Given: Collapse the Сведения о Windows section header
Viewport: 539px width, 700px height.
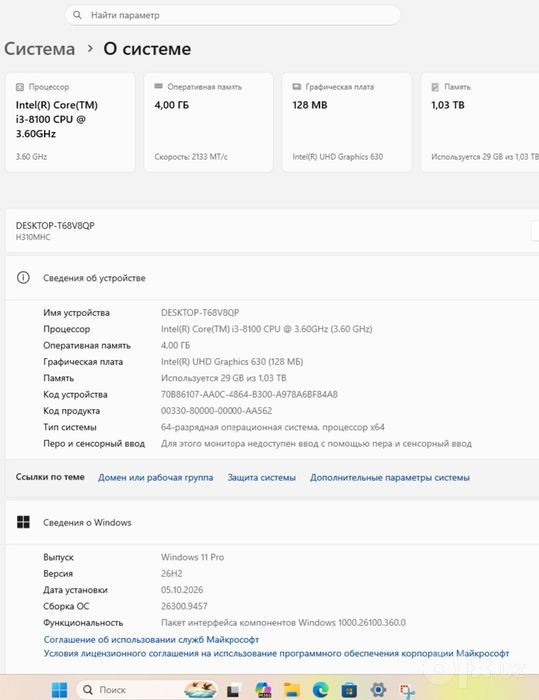Looking at the screenshot, I should click(x=272, y=522).
